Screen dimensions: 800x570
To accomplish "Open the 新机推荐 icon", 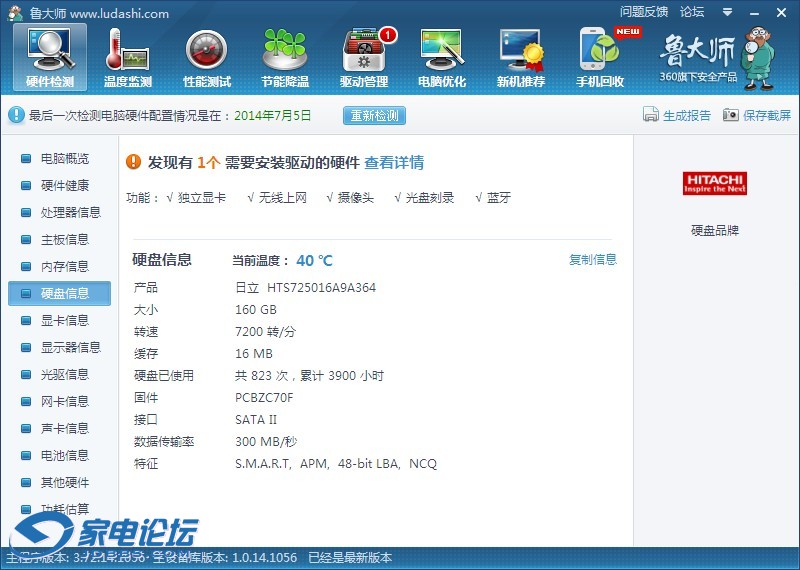I will click(x=521, y=56).
